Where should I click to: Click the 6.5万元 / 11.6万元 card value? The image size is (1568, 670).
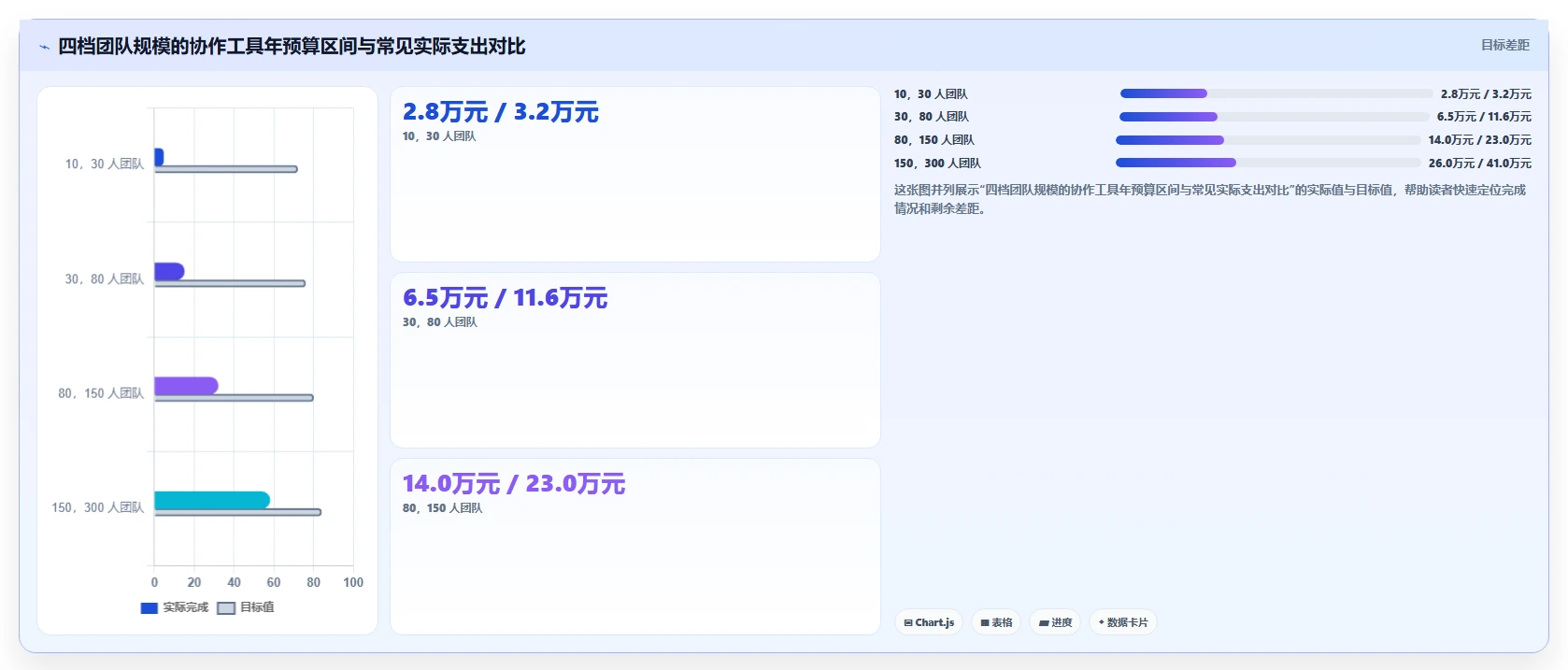click(505, 298)
